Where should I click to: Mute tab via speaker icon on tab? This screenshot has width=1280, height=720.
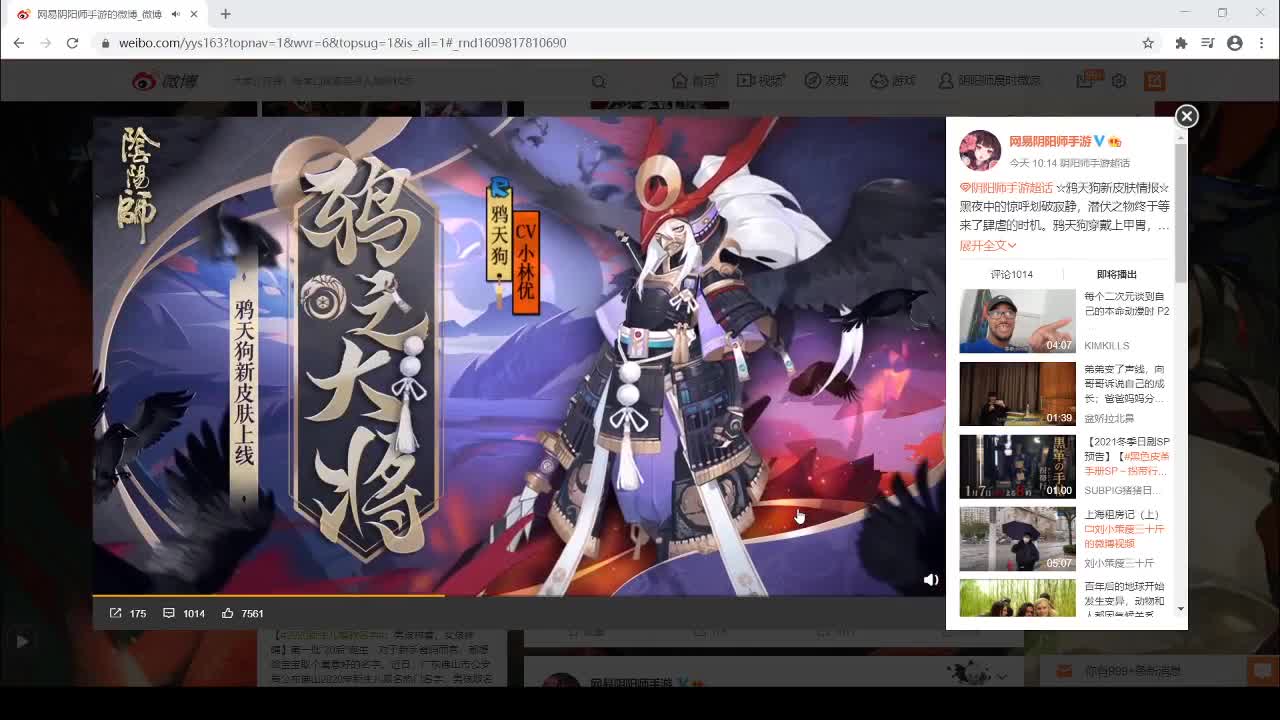176,14
